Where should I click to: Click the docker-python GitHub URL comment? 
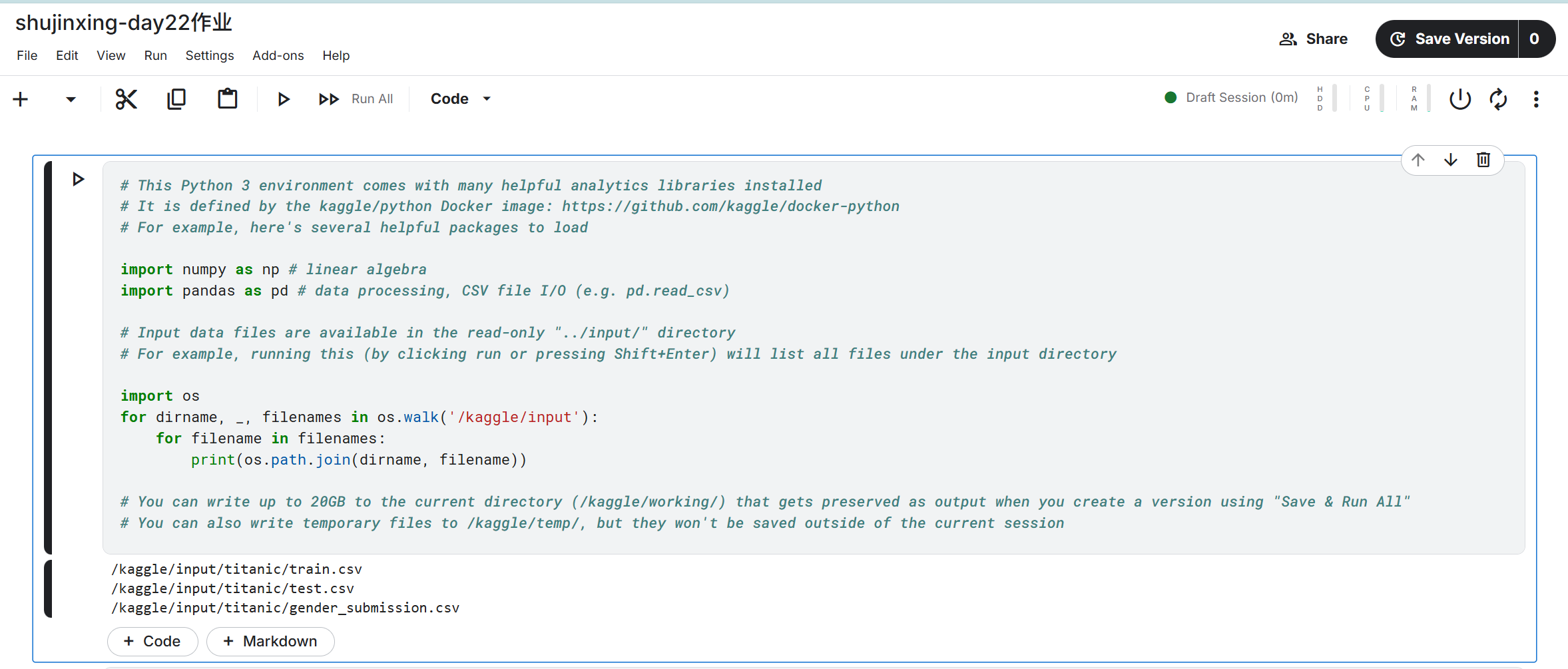pyautogui.click(x=730, y=206)
